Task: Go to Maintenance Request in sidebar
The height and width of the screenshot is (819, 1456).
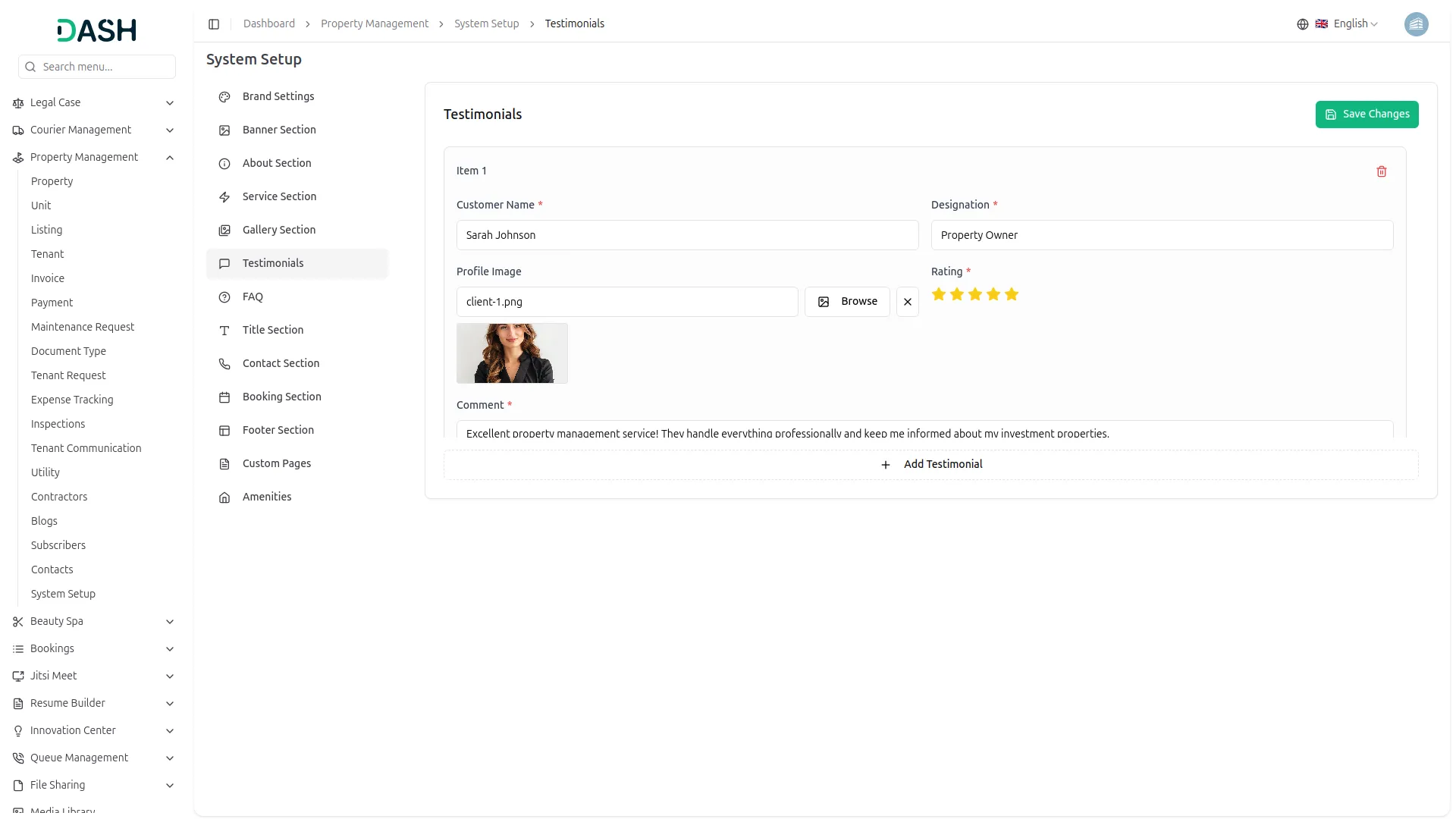Action: click(83, 327)
